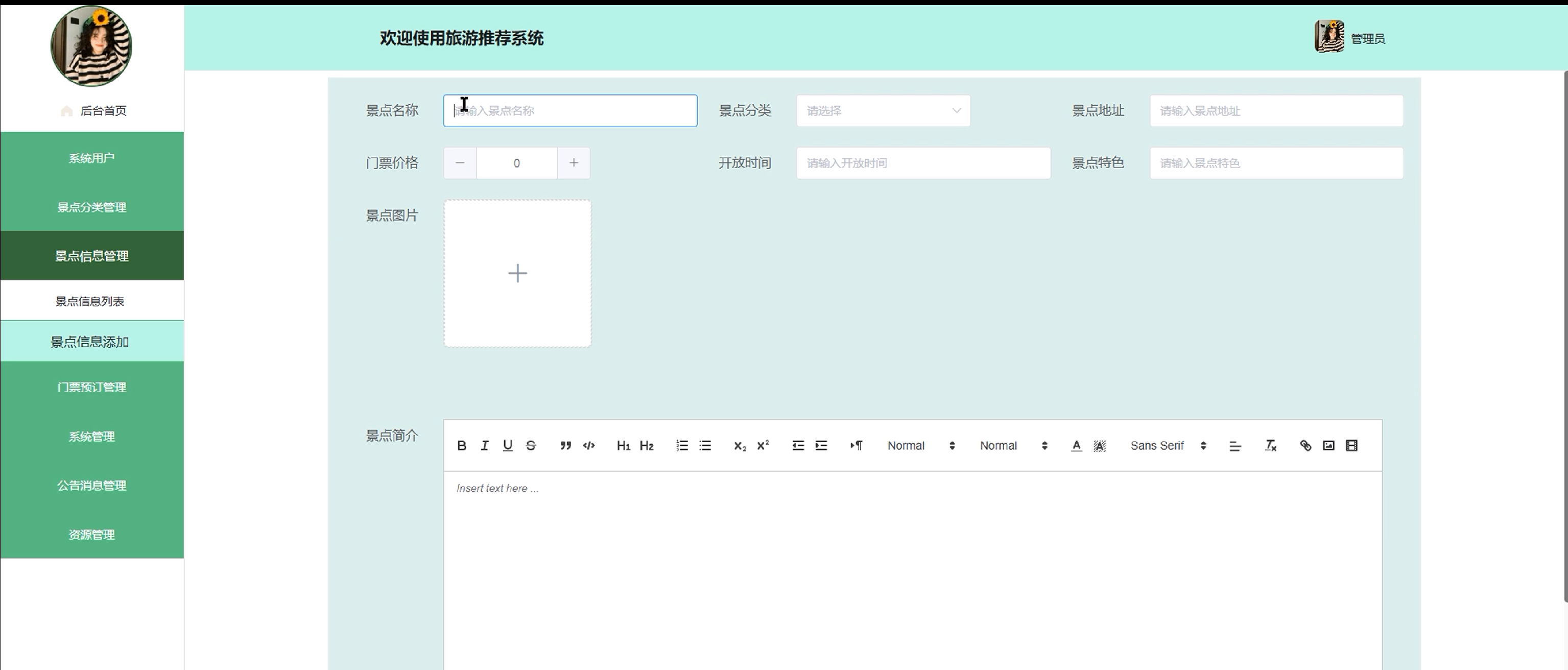1568x670 pixels.
Task: Click the code block icon
Action: point(588,445)
